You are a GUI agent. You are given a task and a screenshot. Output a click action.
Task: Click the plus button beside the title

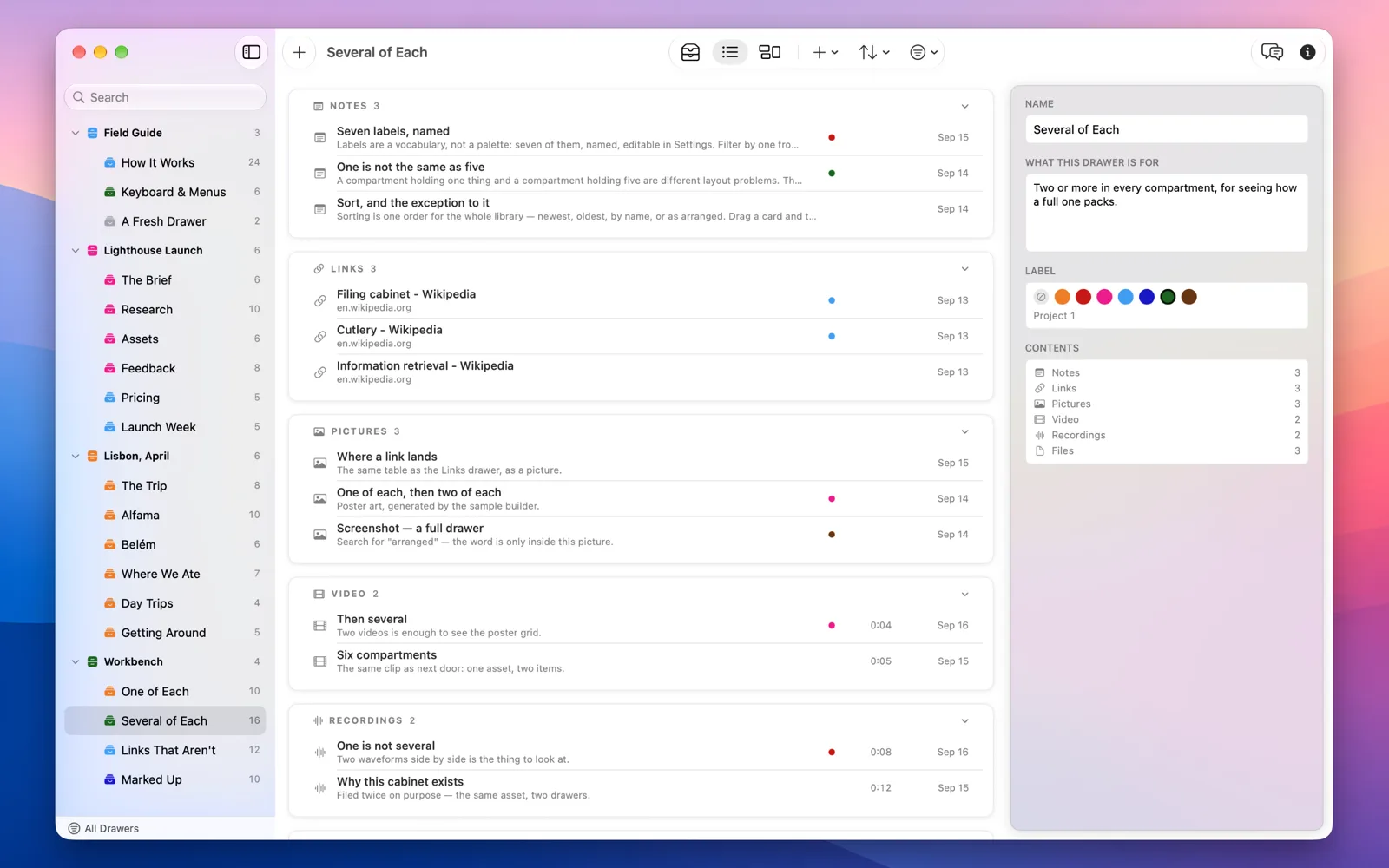pyautogui.click(x=299, y=52)
